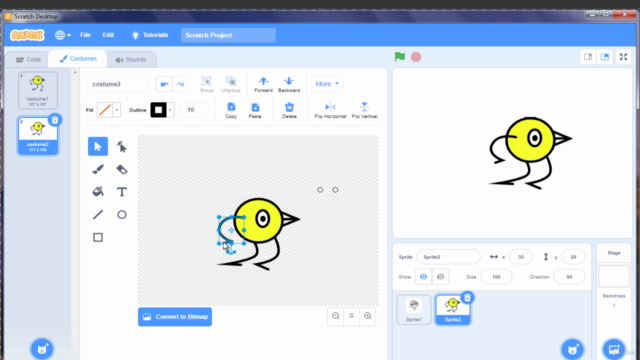The height and width of the screenshot is (360, 640).
Task: Open Tutorials from the menu bar
Action: 149,35
